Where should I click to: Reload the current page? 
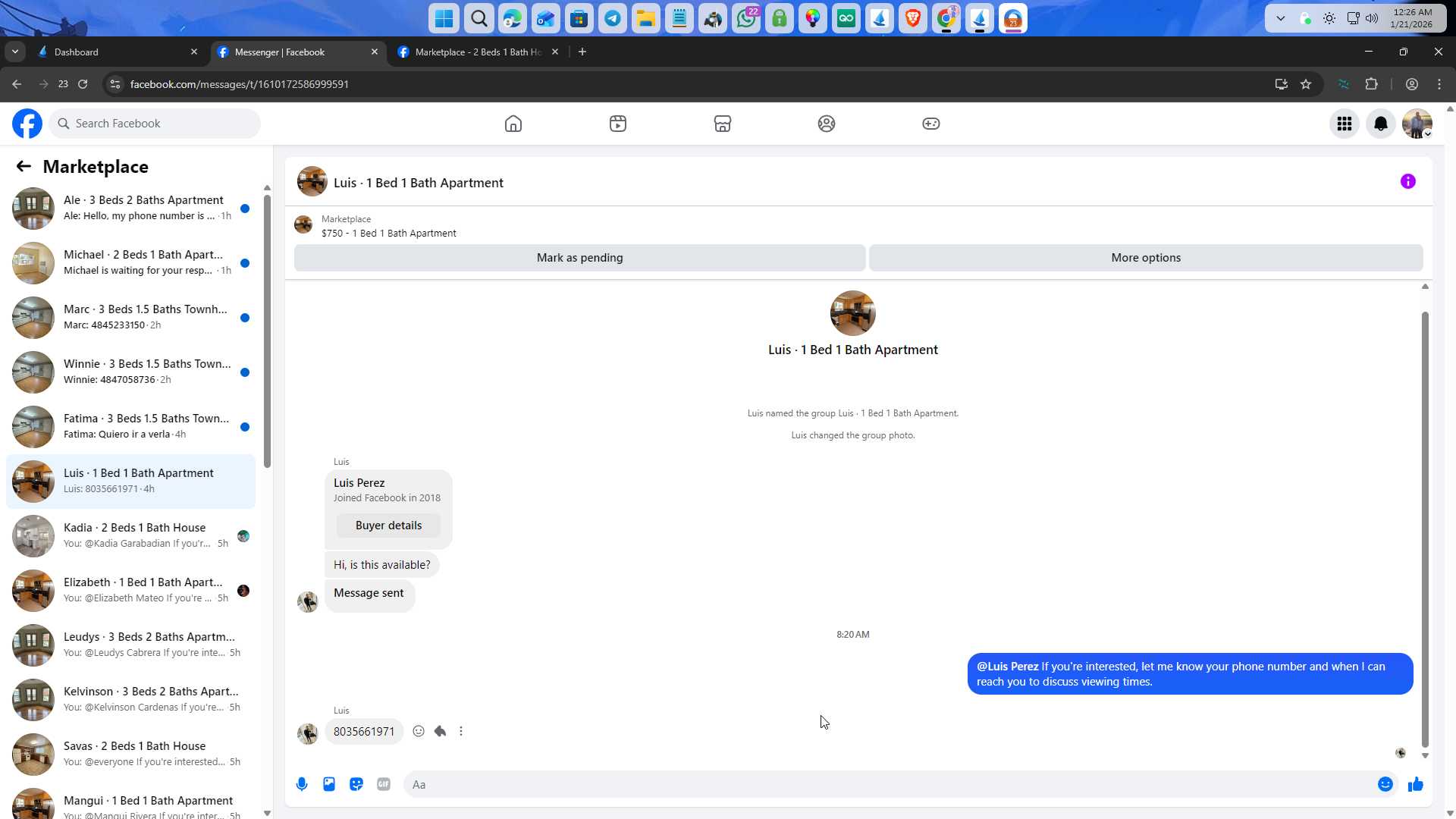(x=83, y=84)
